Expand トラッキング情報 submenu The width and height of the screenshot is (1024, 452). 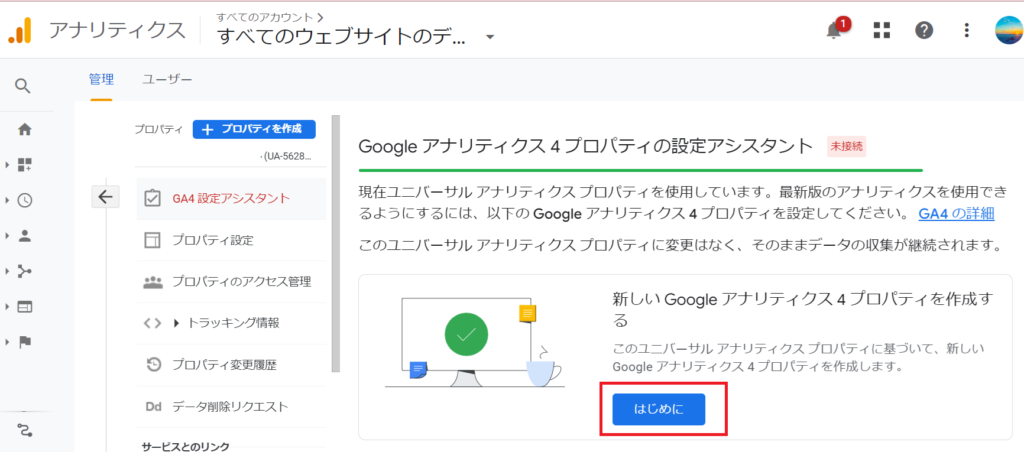pyautogui.click(x=177, y=323)
